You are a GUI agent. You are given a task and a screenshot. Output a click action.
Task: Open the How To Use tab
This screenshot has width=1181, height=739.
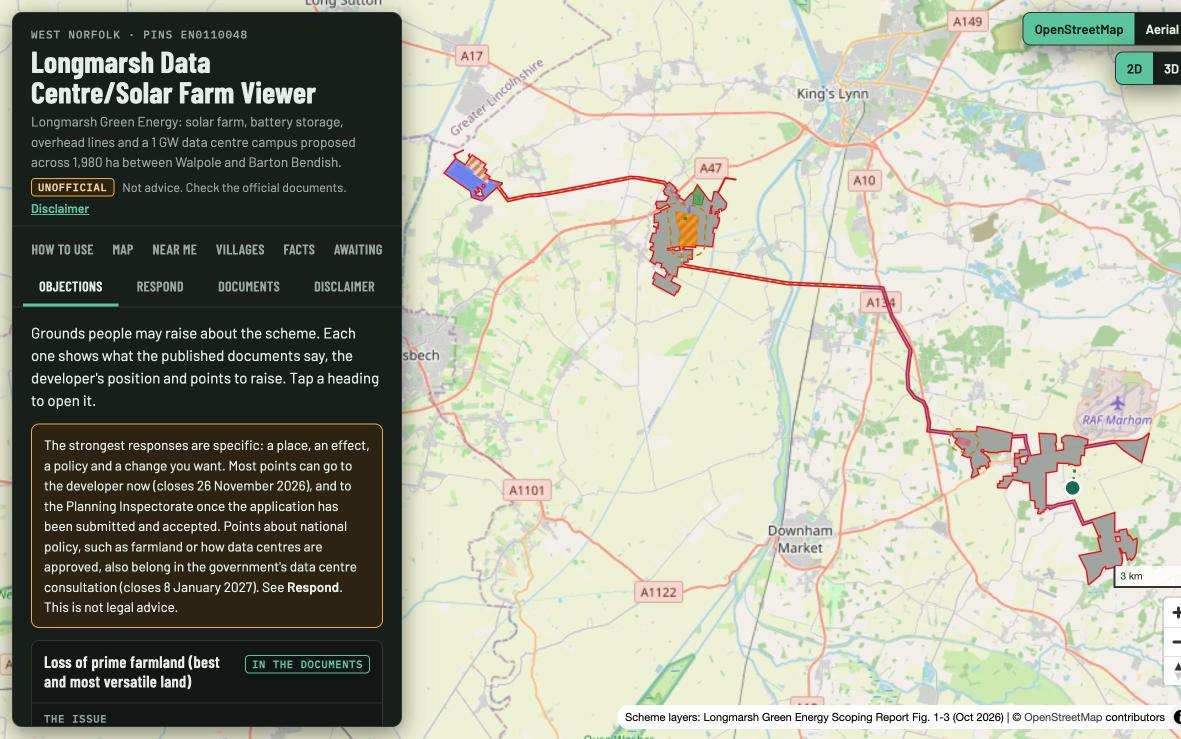tap(62, 249)
